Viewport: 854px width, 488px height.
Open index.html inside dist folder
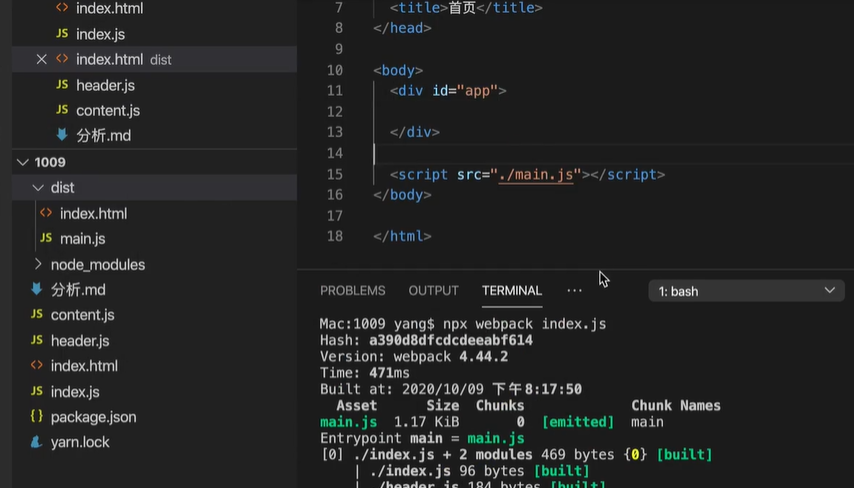[93, 214]
